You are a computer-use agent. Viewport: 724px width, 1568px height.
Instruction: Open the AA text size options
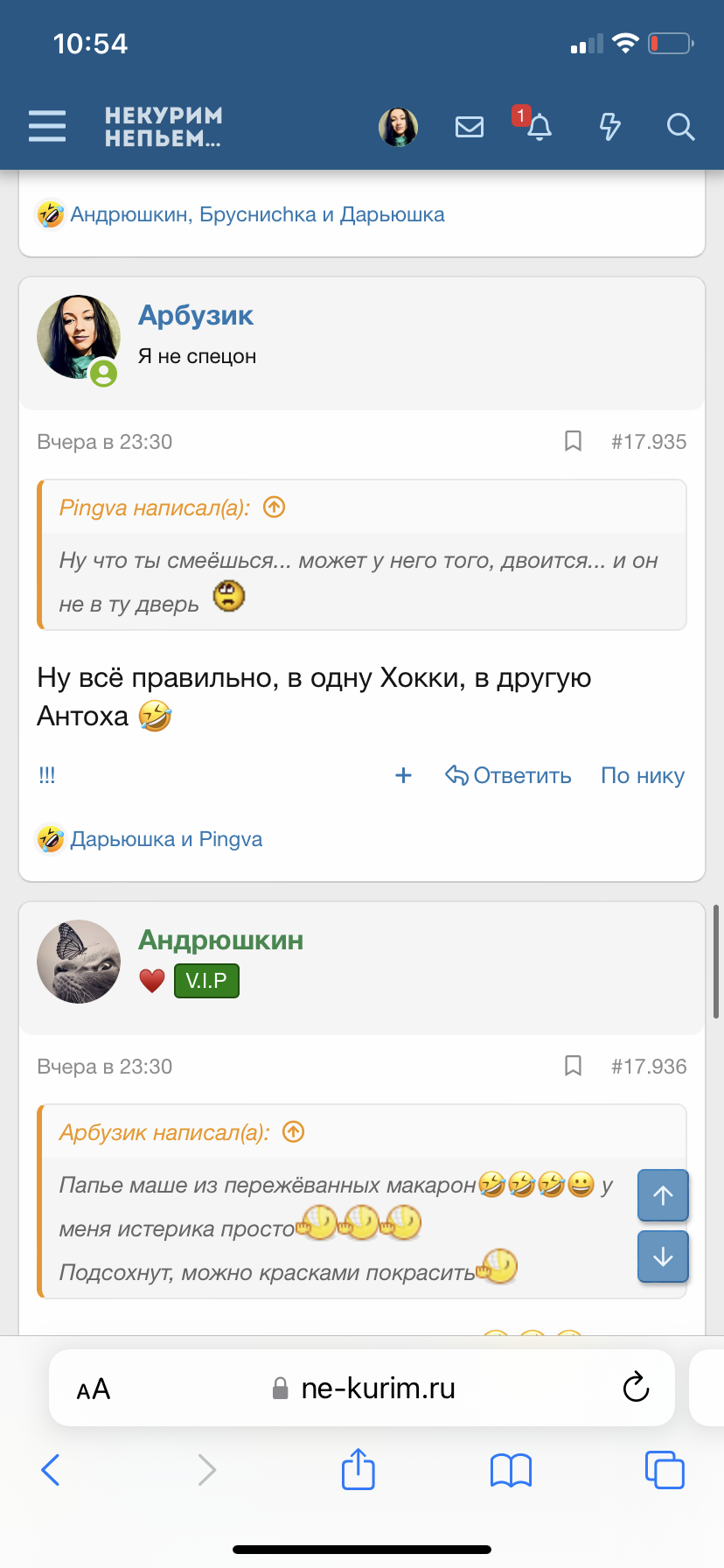click(94, 1388)
